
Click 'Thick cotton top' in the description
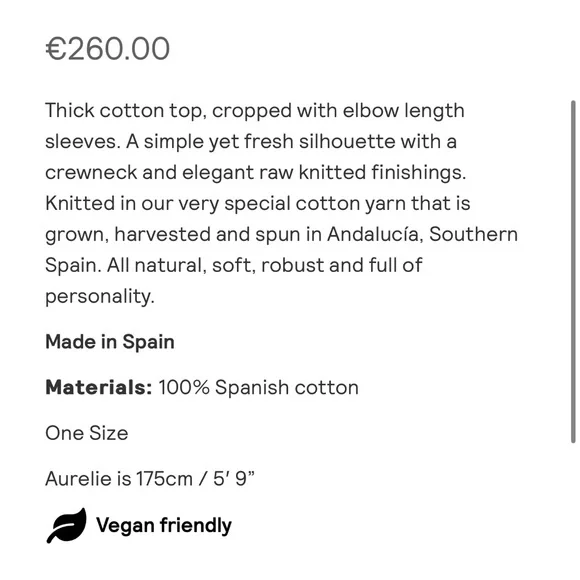pyautogui.click(x=125, y=111)
